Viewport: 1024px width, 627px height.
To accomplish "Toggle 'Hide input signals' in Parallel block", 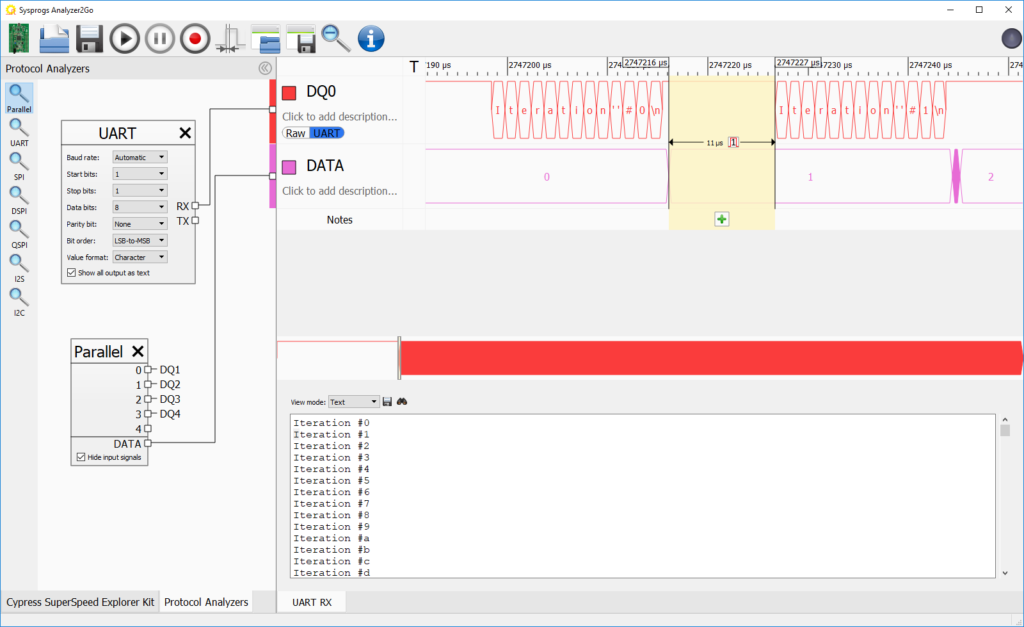I will pyautogui.click(x=79, y=455).
